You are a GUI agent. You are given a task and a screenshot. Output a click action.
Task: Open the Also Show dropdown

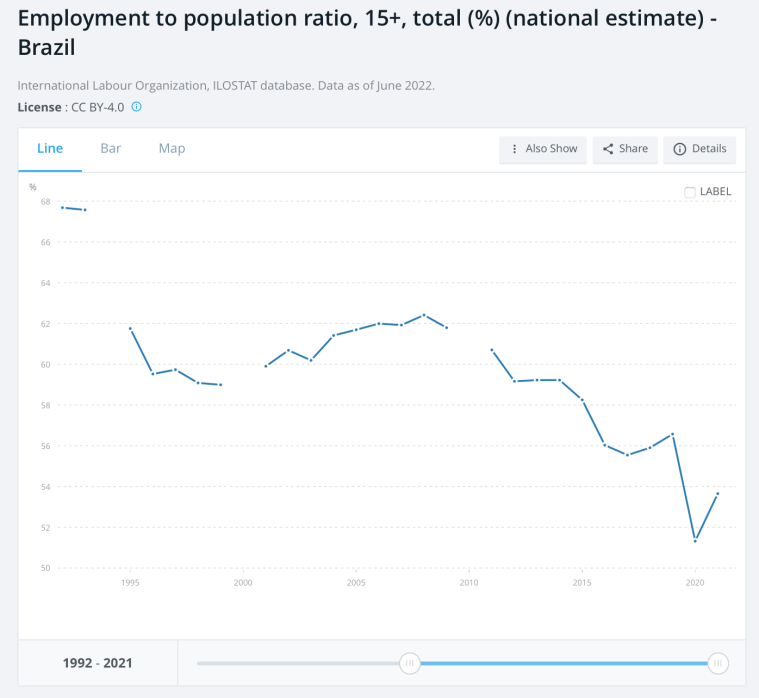point(543,149)
